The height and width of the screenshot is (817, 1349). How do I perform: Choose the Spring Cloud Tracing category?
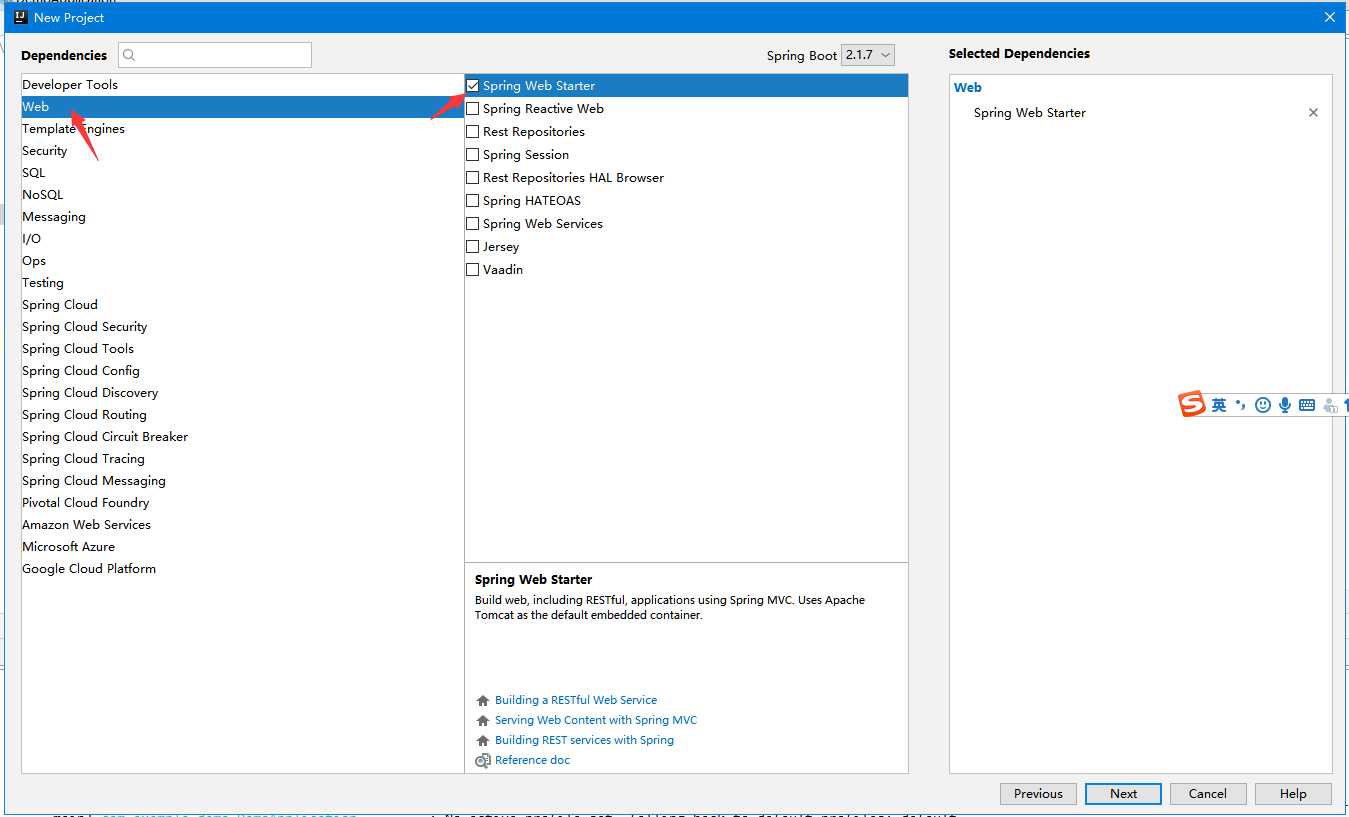243,459
